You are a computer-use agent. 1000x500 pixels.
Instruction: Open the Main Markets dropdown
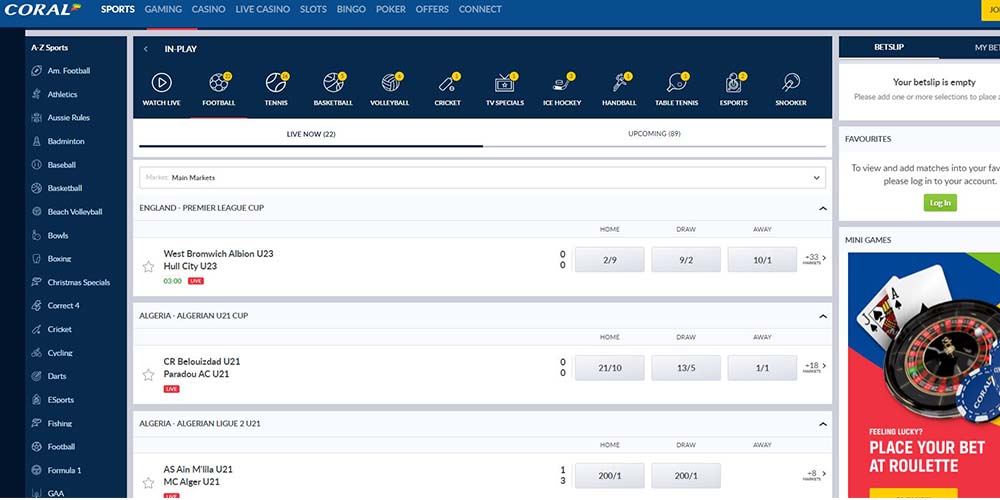(x=482, y=178)
